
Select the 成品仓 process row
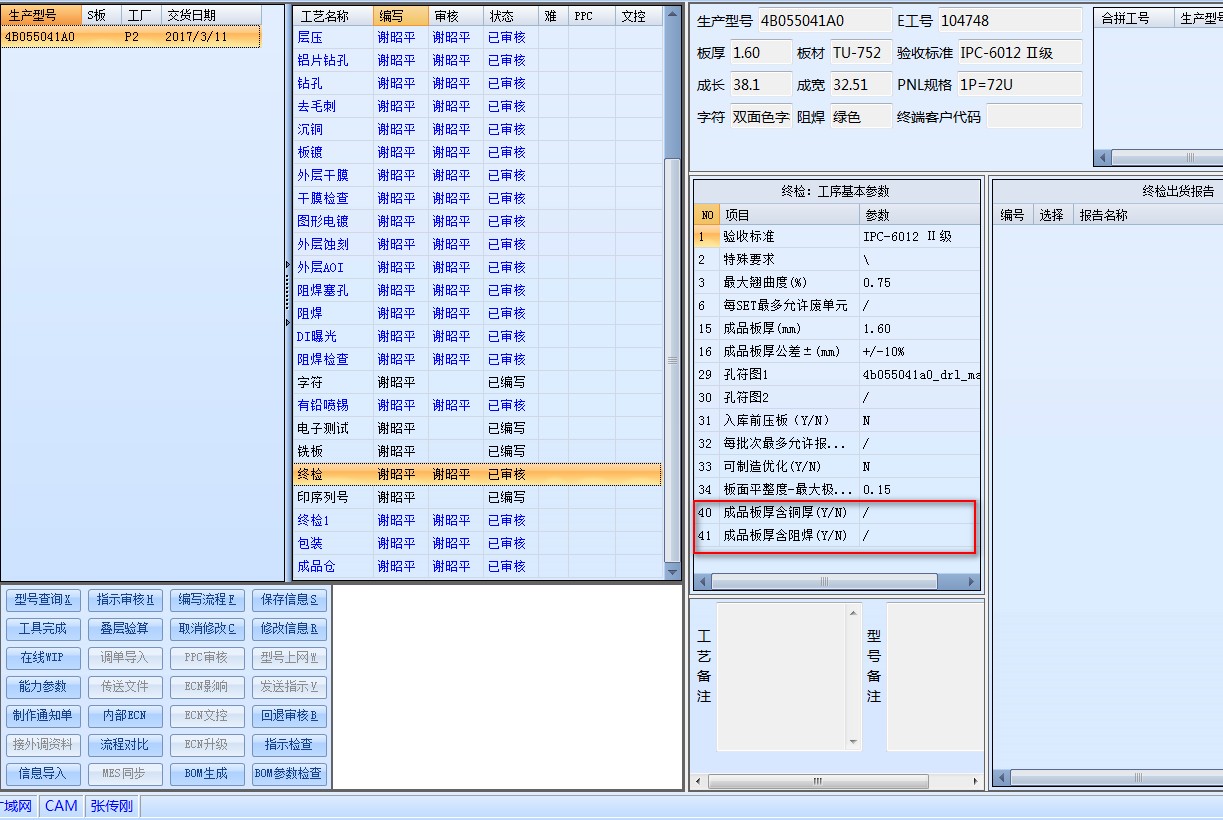[478, 566]
